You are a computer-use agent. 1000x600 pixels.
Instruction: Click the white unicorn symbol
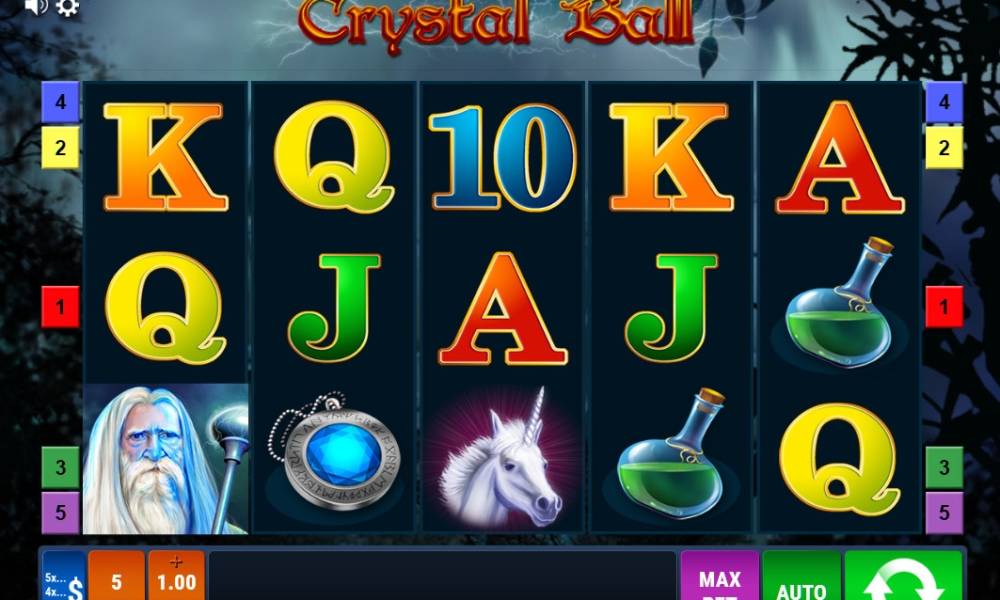[x=502, y=459]
